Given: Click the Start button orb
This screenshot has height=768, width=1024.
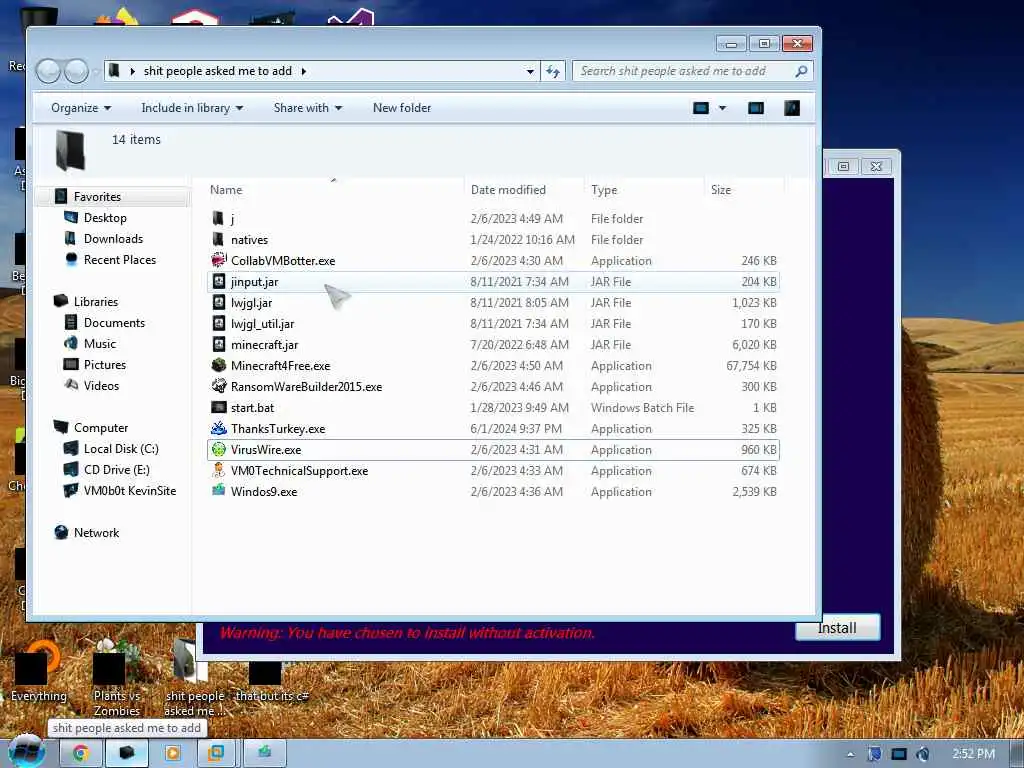Looking at the screenshot, I should pos(26,751).
